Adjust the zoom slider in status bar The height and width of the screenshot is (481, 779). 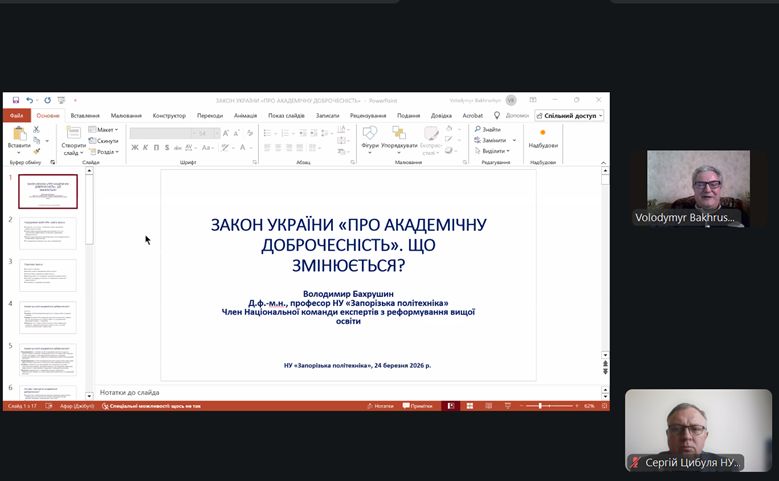(x=541, y=406)
